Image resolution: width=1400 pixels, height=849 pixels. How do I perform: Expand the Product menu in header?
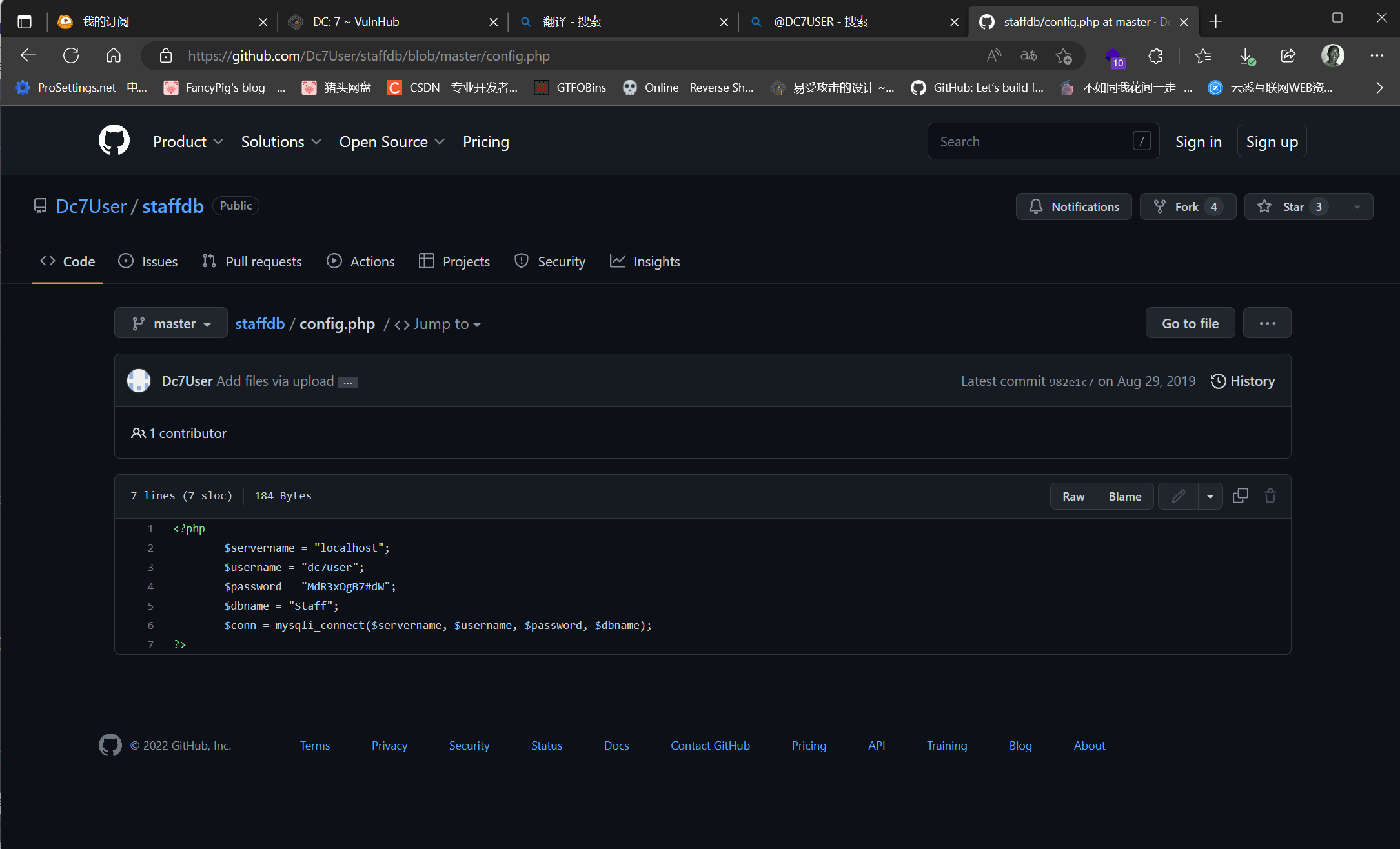pyautogui.click(x=187, y=141)
